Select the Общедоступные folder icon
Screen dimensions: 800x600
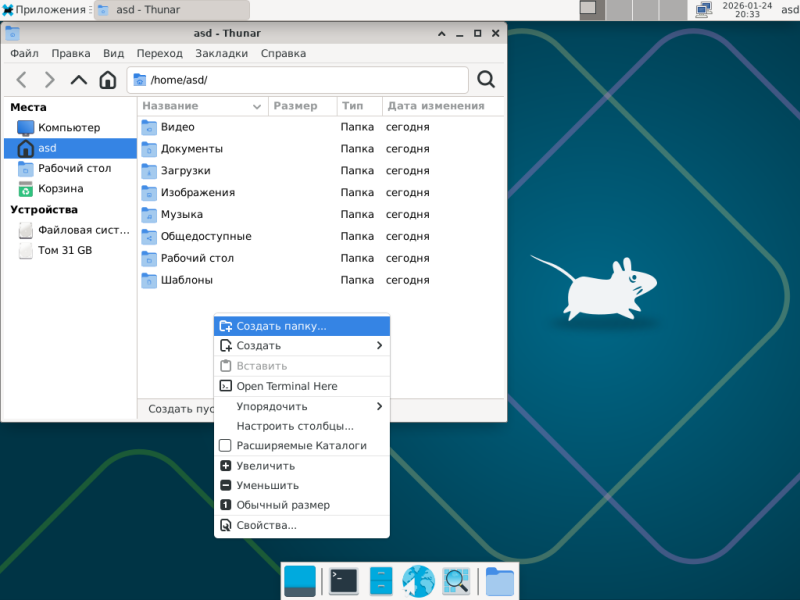pyautogui.click(x=149, y=237)
